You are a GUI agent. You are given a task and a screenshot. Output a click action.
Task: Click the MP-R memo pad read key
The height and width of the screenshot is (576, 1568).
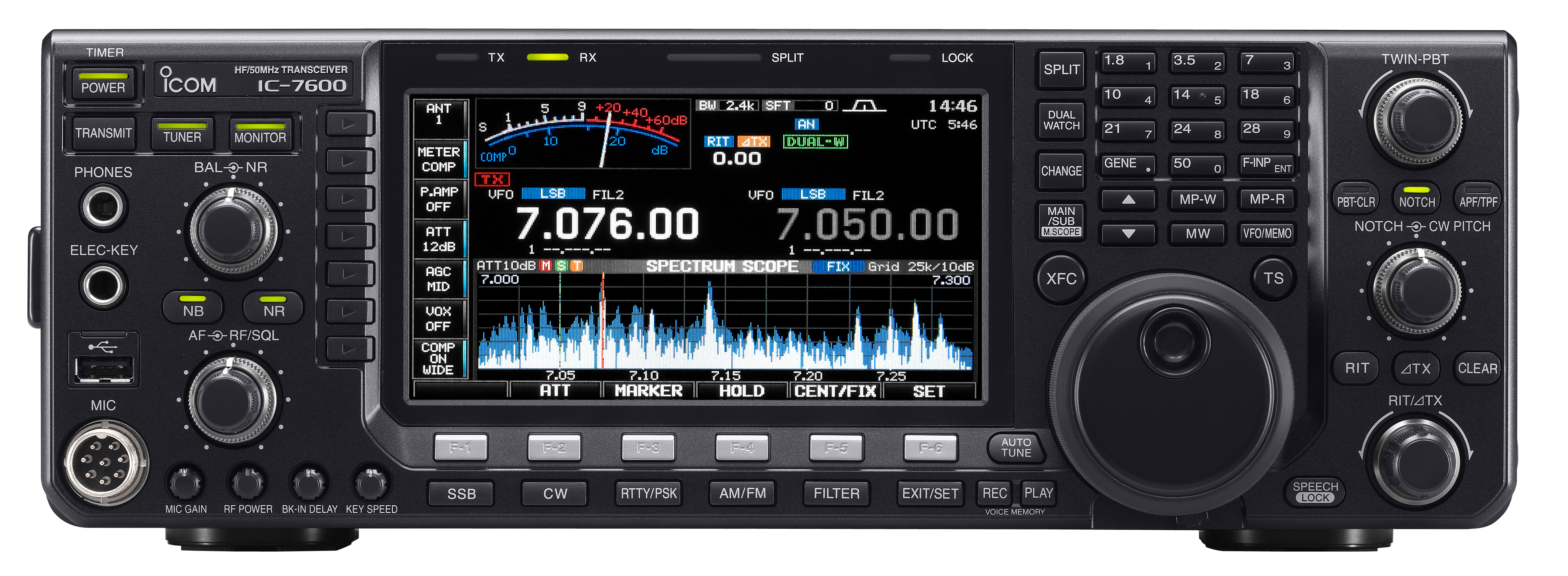pos(1267,200)
